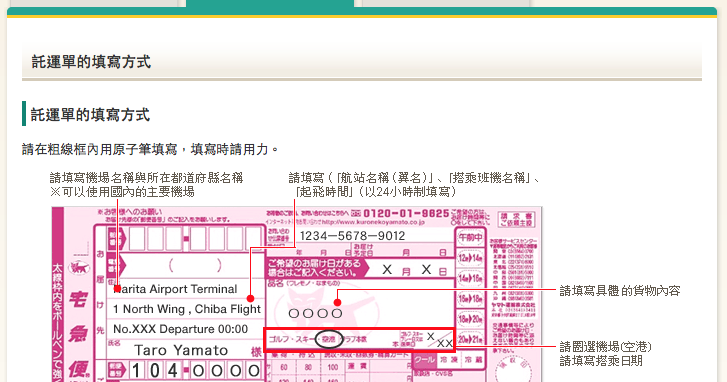The width and height of the screenshot is (727, 382).
Task: Click the pink phone arrow icon beside the parentheses
Action: (x=116, y=265)
